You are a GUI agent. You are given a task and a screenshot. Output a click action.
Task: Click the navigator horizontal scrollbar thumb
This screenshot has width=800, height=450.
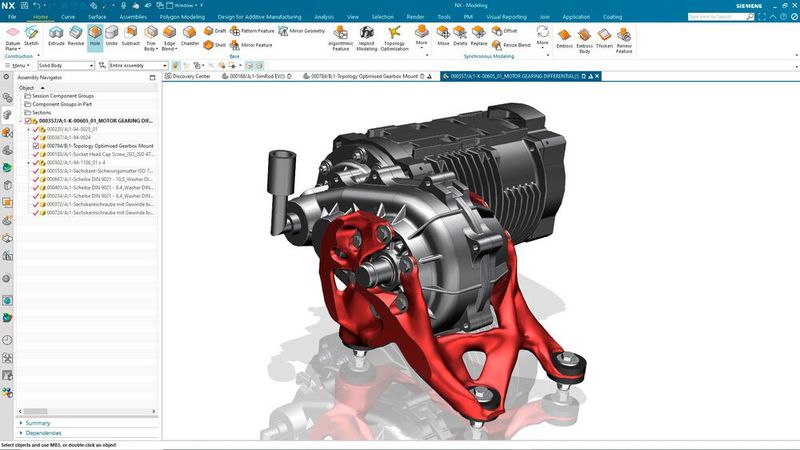point(36,411)
